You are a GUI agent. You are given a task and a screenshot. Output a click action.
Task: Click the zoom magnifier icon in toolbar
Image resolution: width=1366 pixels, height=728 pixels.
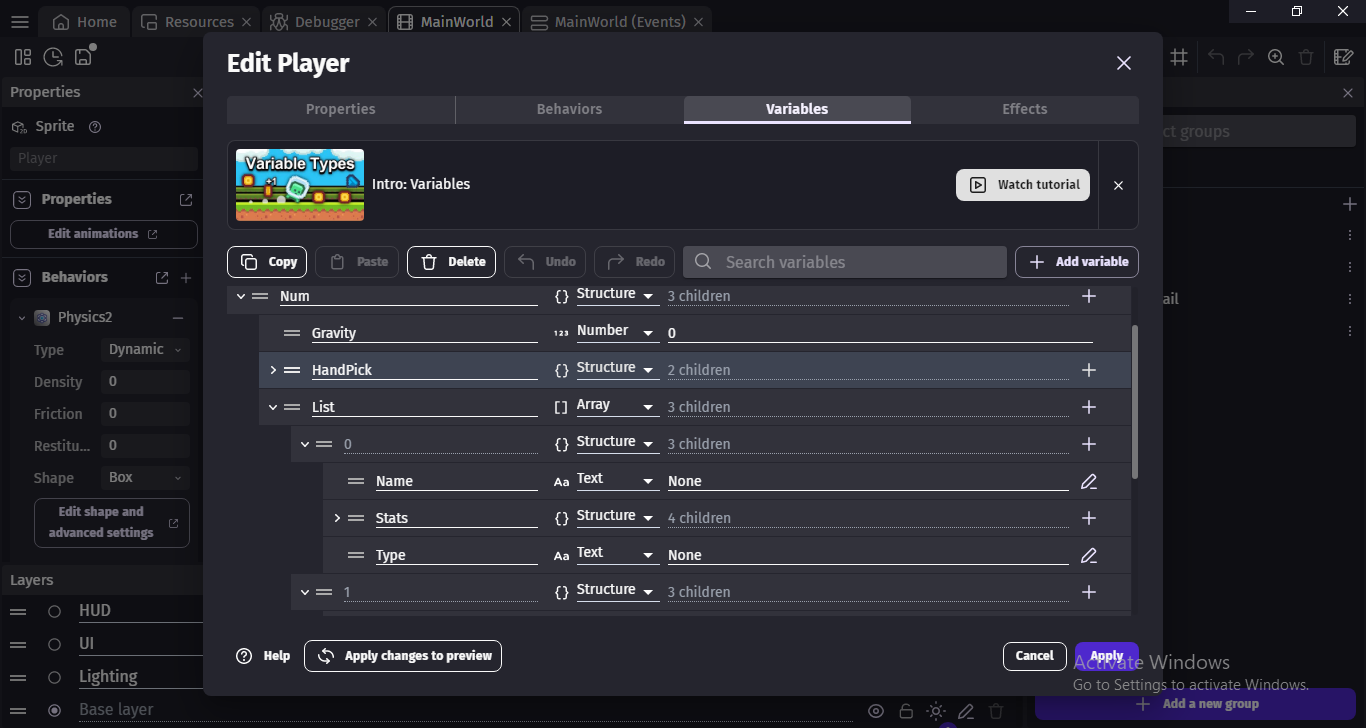coord(1275,57)
